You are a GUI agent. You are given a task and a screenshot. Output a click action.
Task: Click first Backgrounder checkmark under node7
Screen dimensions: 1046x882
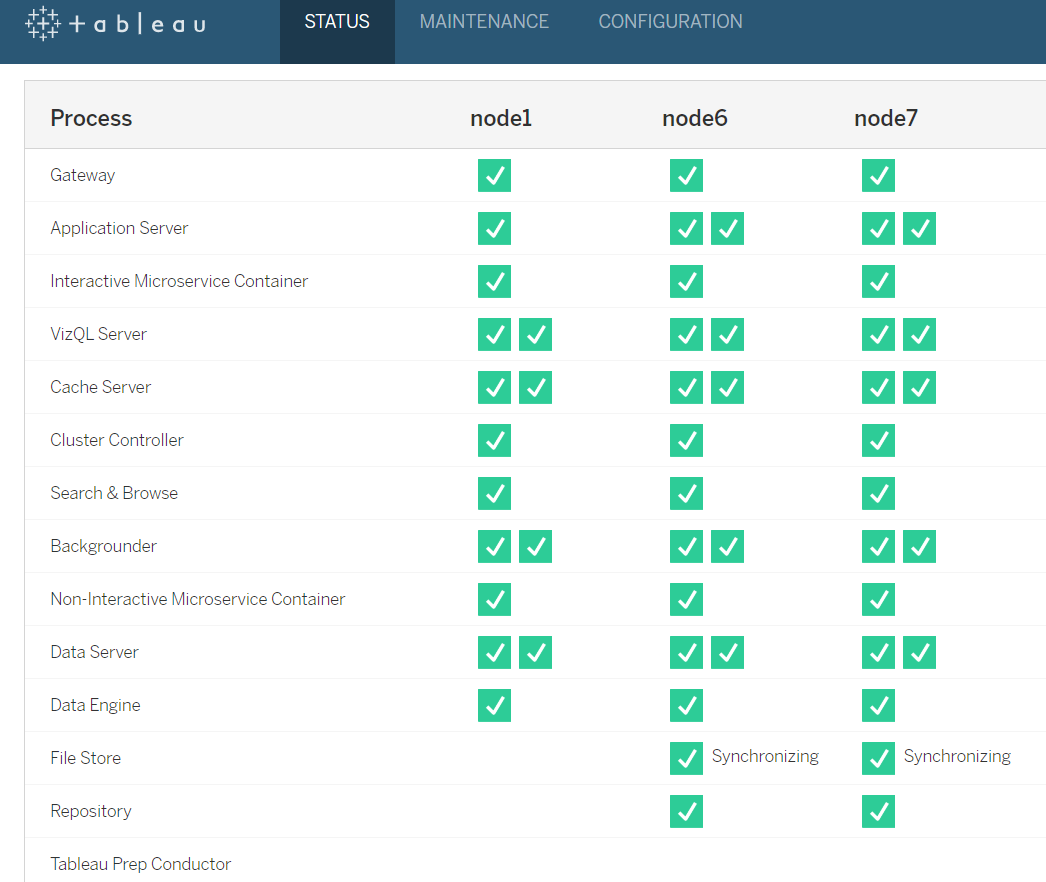[x=878, y=546]
